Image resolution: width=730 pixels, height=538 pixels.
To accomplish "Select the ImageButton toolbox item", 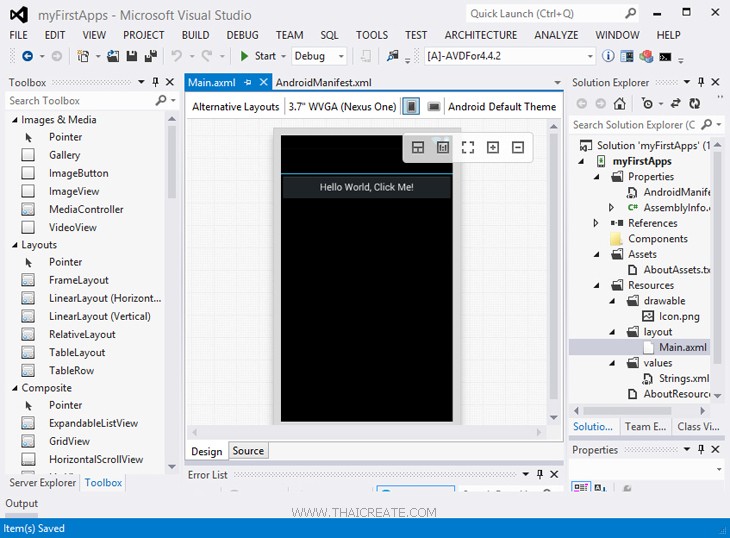I will (79, 173).
